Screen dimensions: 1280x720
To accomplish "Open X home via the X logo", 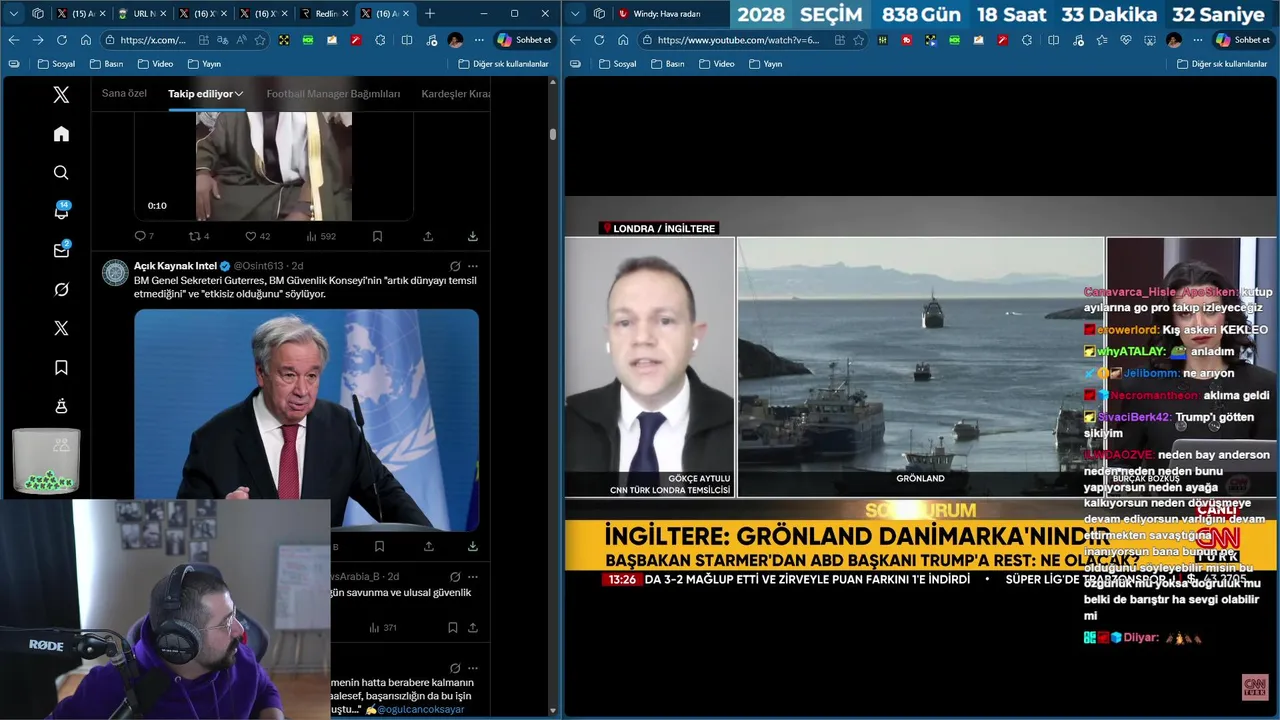I will [x=61, y=95].
